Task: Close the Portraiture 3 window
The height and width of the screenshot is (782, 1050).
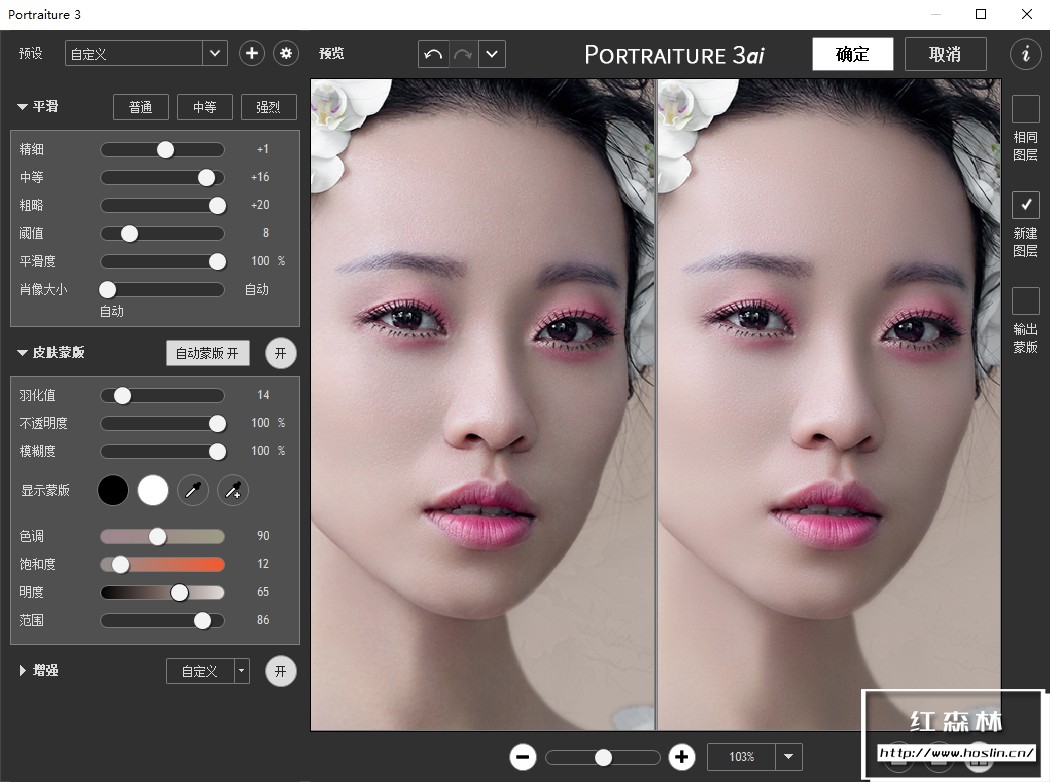Action: [x=1027, y=14]
